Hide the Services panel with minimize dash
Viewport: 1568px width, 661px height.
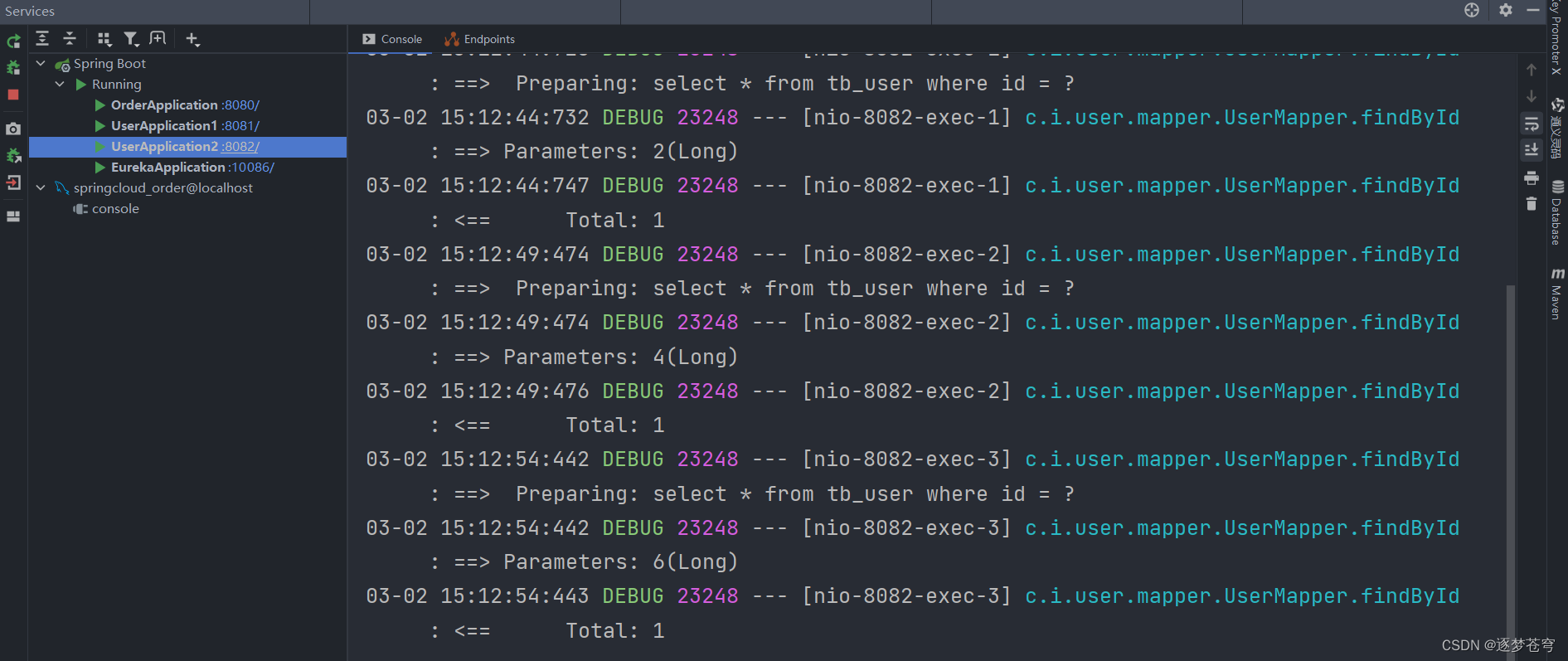pos(1533,10)
